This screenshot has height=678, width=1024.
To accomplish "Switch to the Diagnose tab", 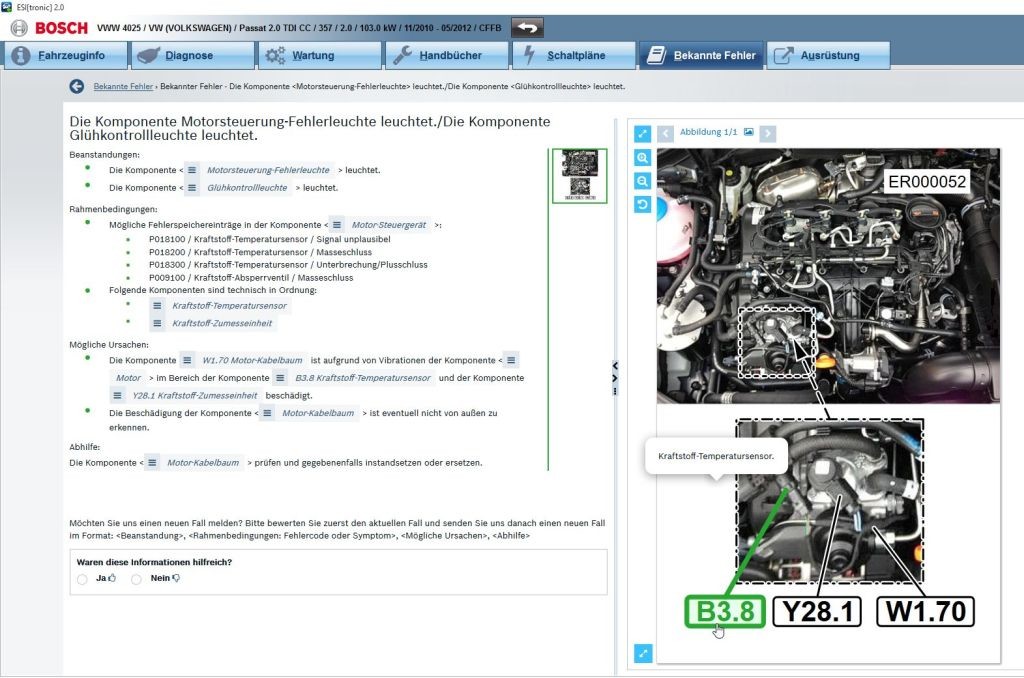I will [x=193, y=56].
